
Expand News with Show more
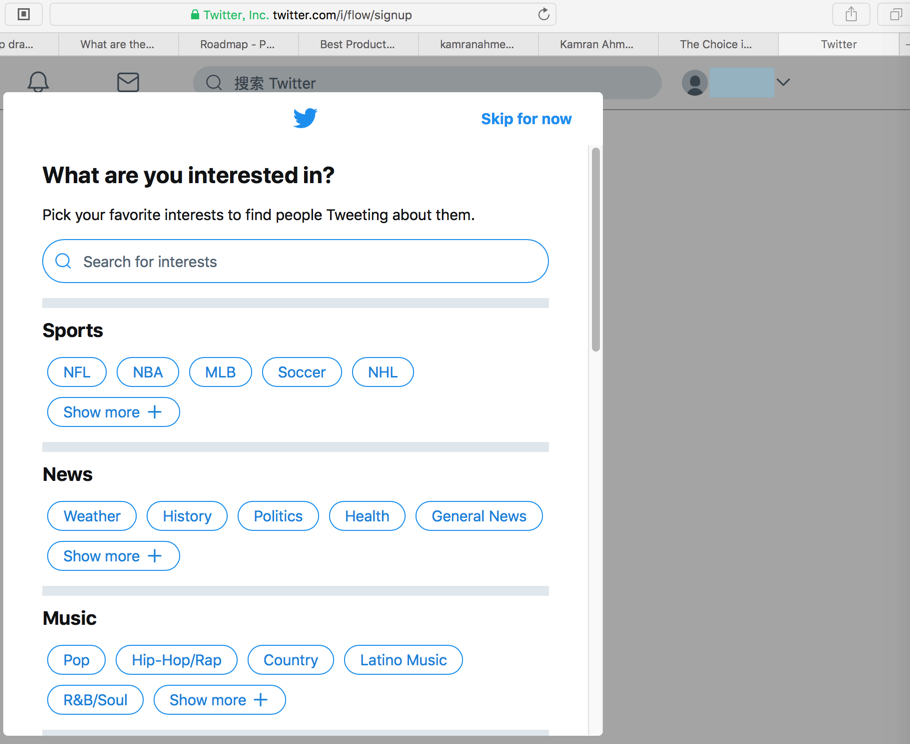113,556
